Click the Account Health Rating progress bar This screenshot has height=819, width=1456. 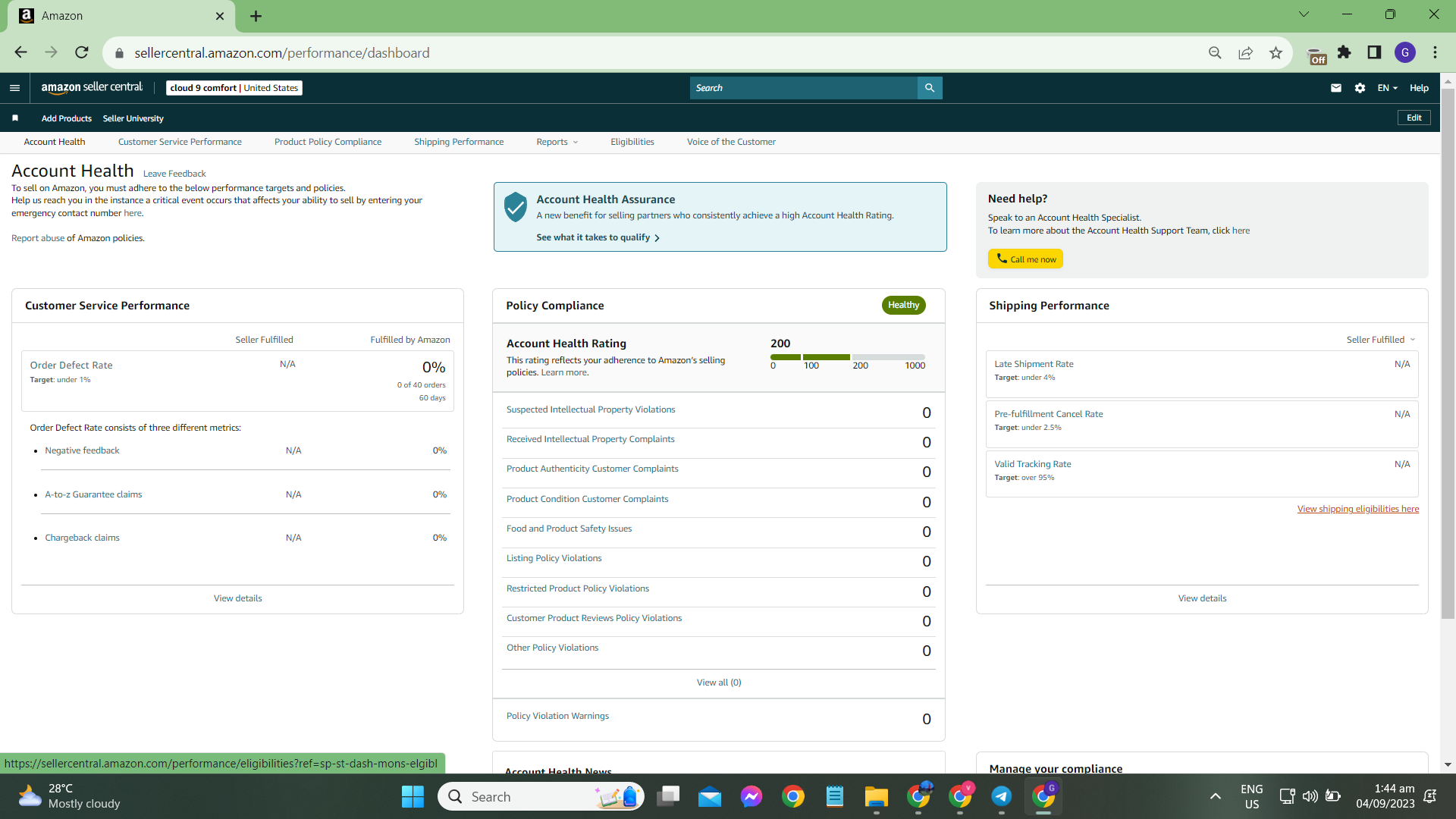(x=848, y=357)
